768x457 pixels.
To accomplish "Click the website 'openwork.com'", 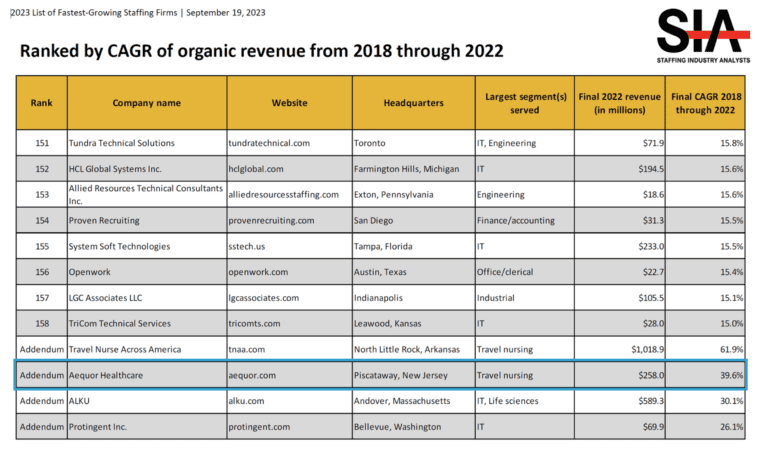I will 258,272.
